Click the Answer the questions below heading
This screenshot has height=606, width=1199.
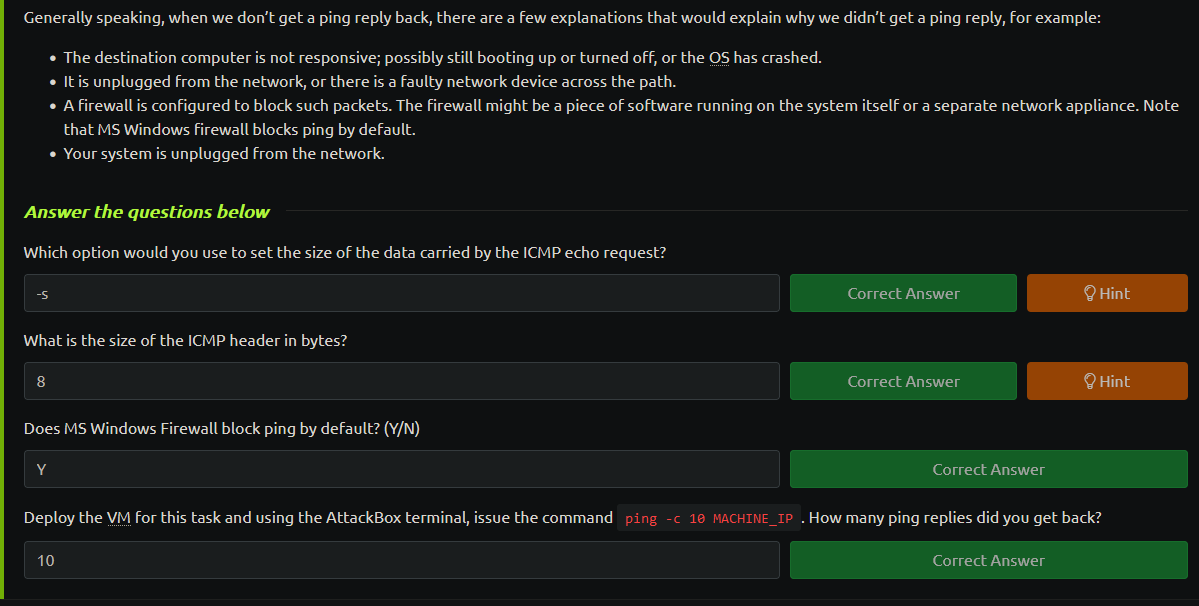tap(147, 212)
